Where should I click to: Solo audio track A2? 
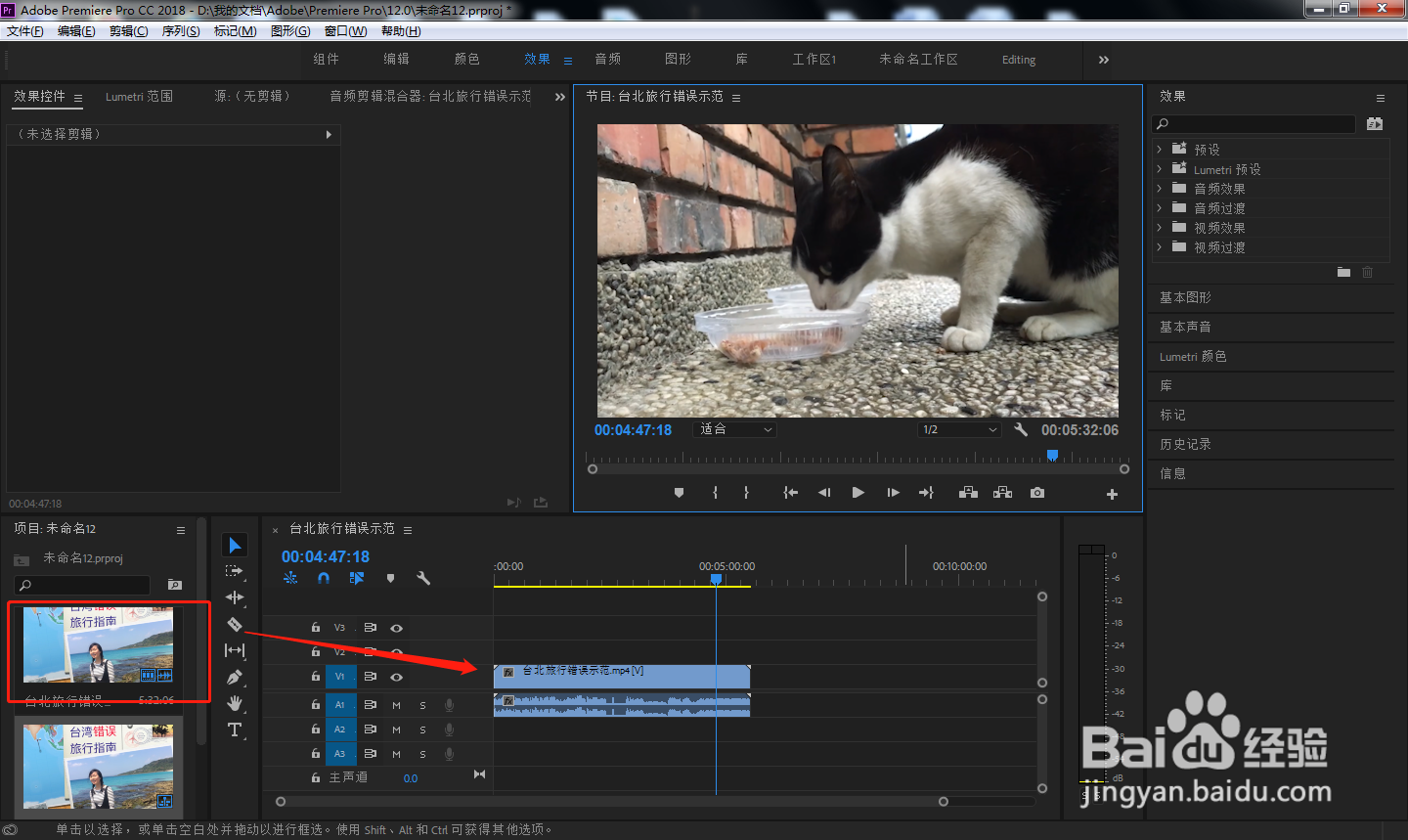pyautogui.click(x=422, y=729)
